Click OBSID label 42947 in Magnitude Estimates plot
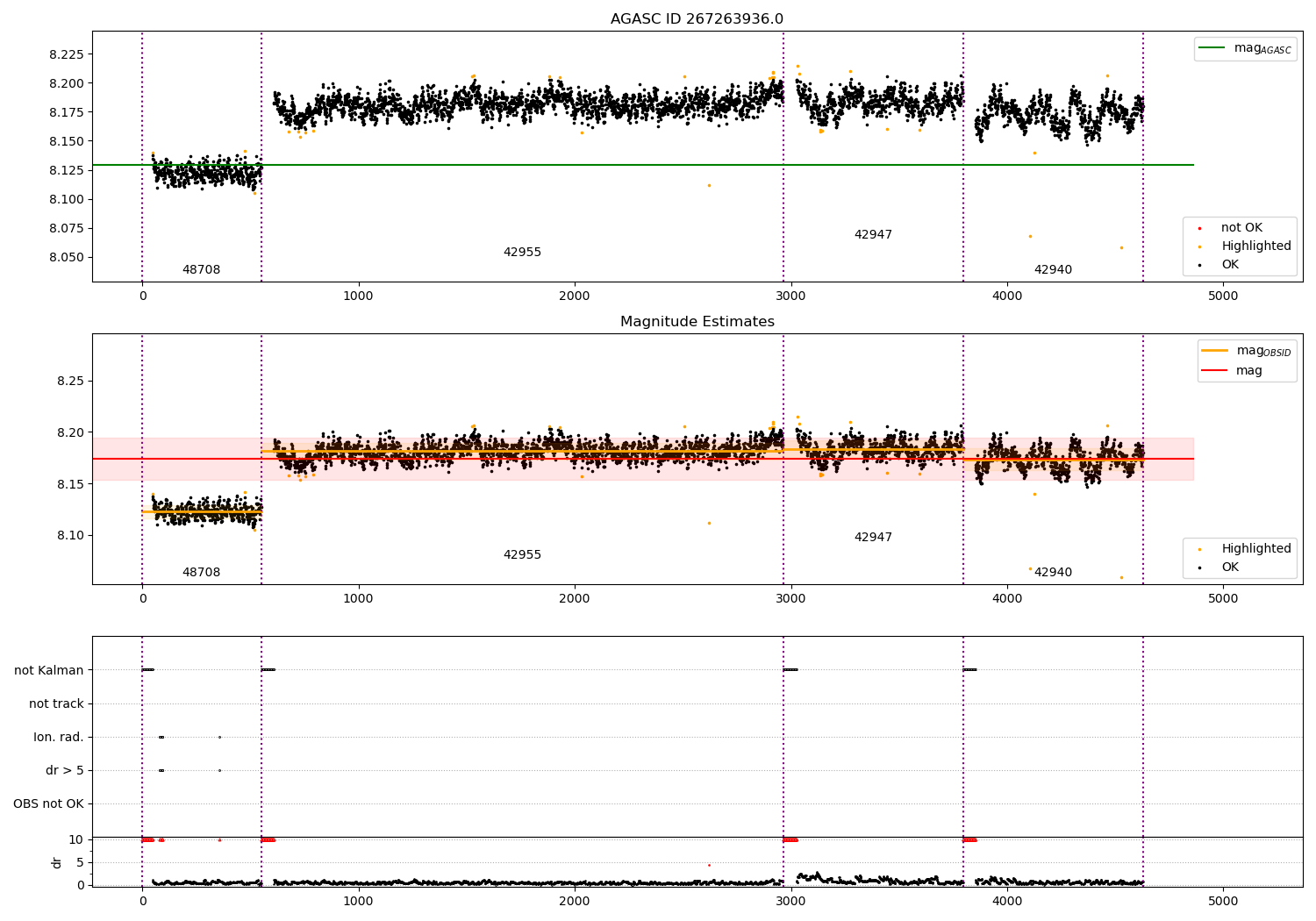Viewport: 1316px width, 921px height. point(873,538)
